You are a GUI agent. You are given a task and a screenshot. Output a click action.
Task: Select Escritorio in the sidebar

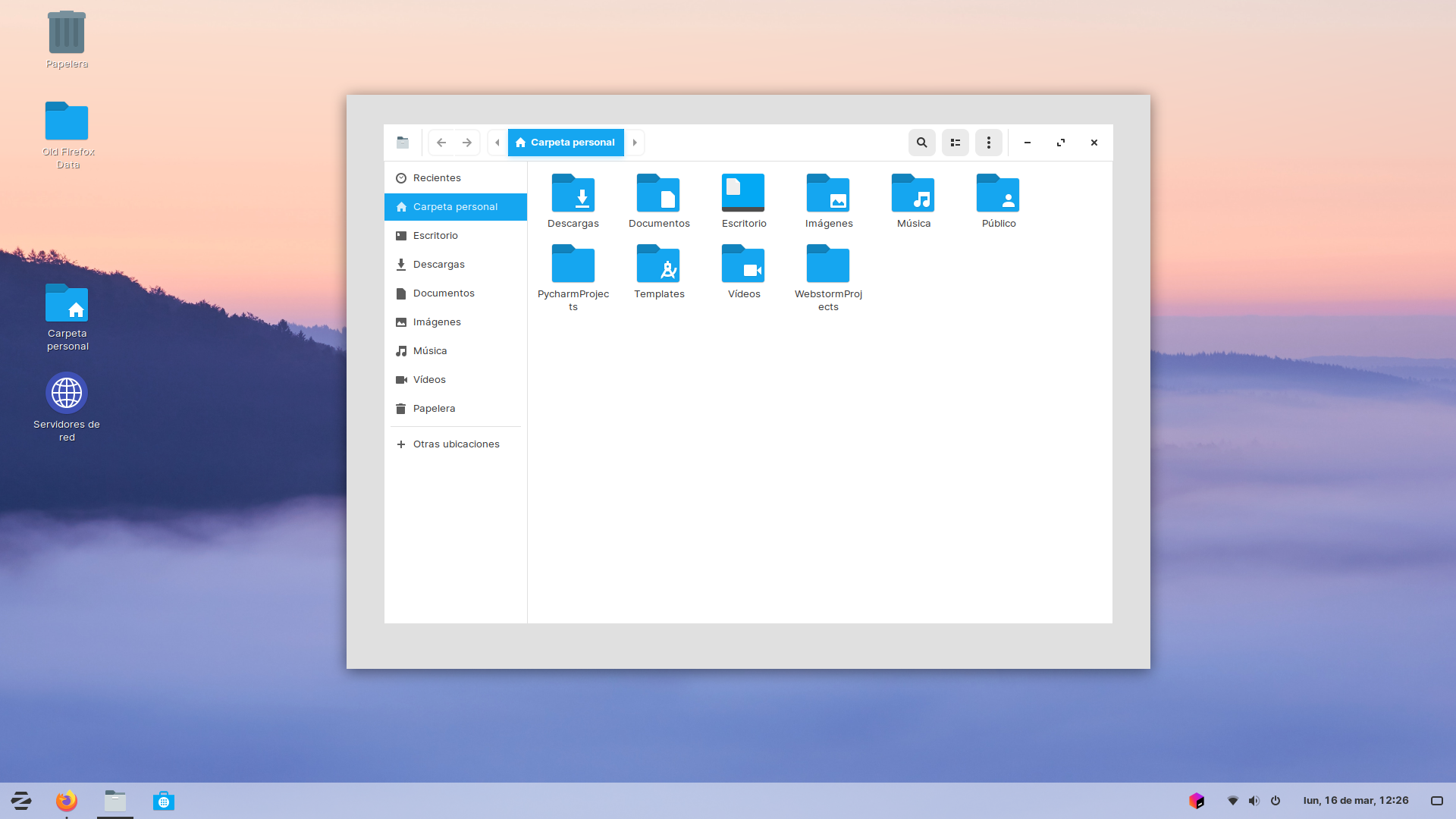(x=435, y=236)
